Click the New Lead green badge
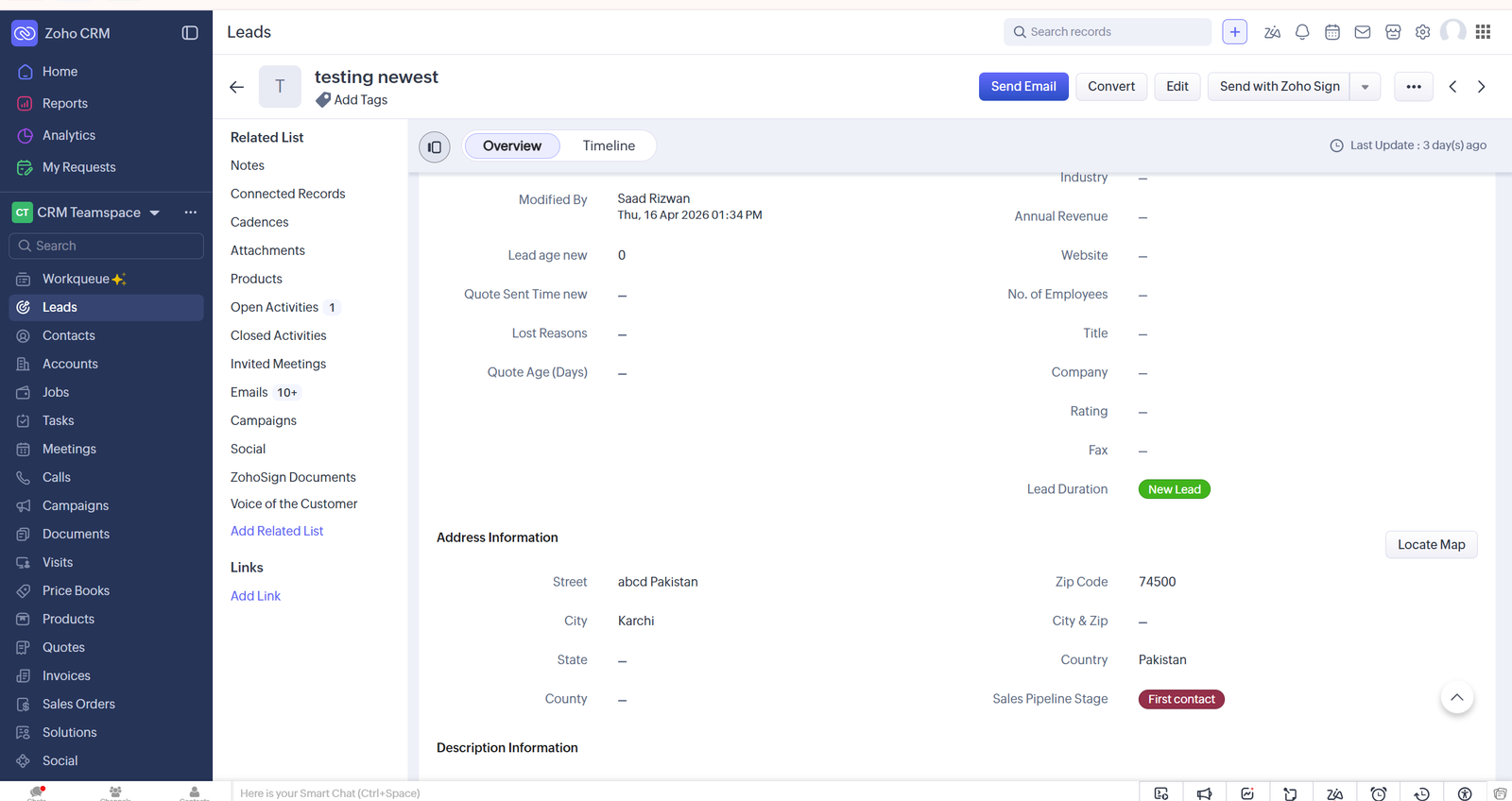 coord(1175,489)
